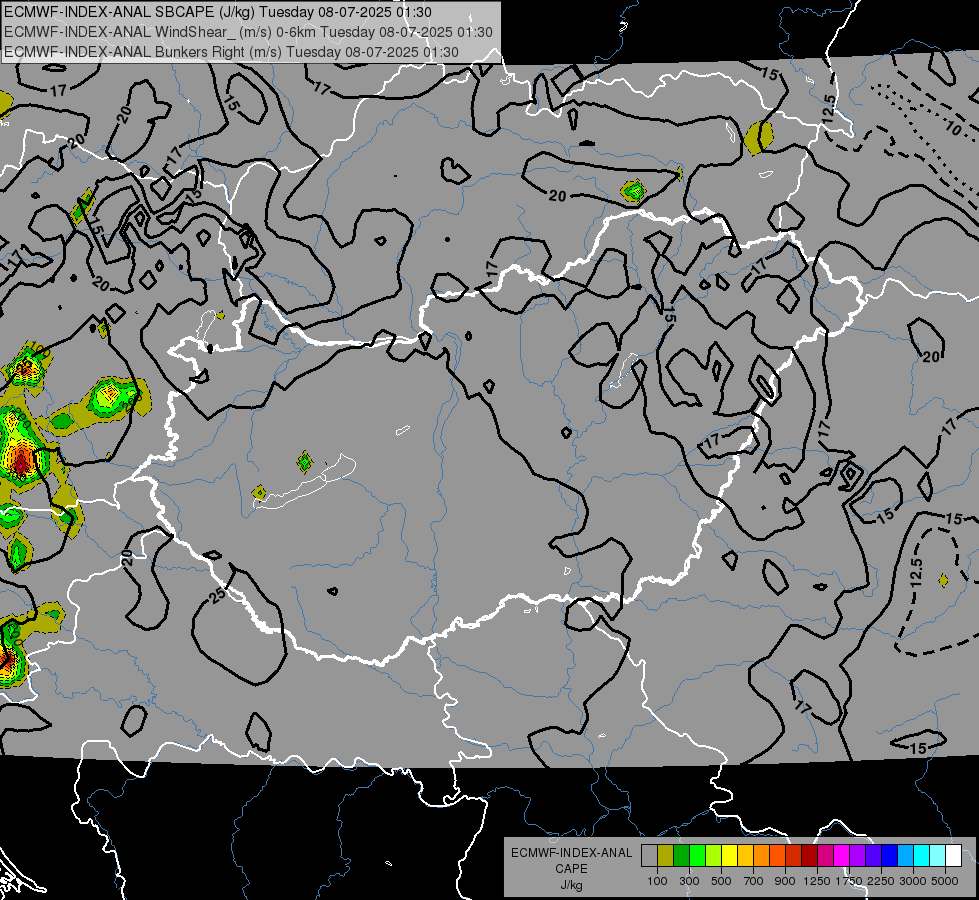Viewport: 979px width, 900px height.
Task: Choose the indigo violet legend swatch
Action: click(873, 855)
